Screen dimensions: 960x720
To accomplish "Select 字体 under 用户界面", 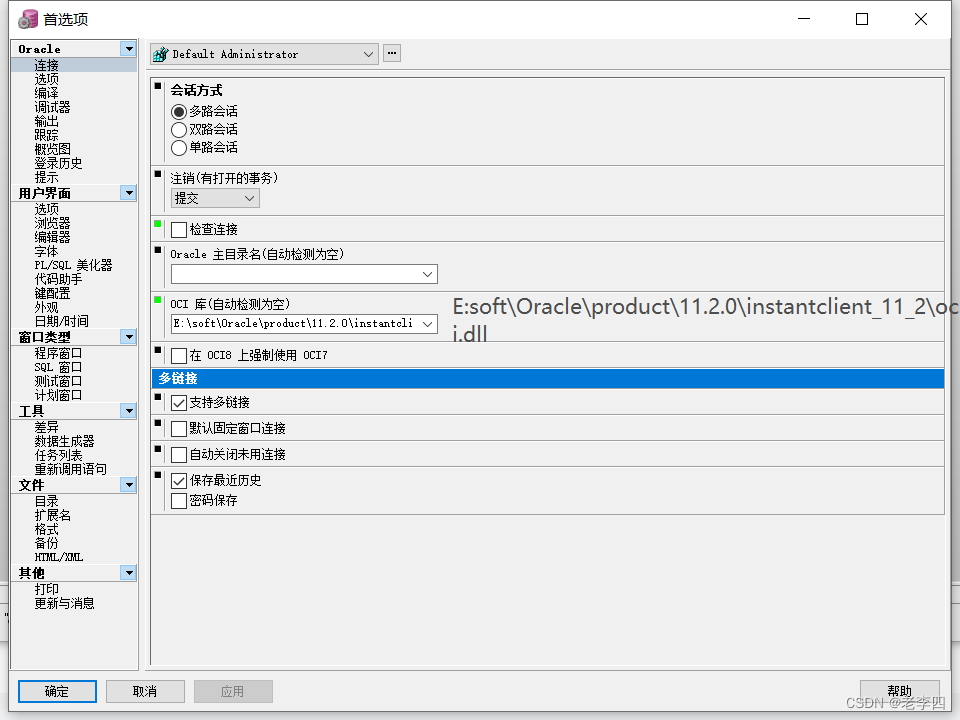I will click(x=45, y=250).
